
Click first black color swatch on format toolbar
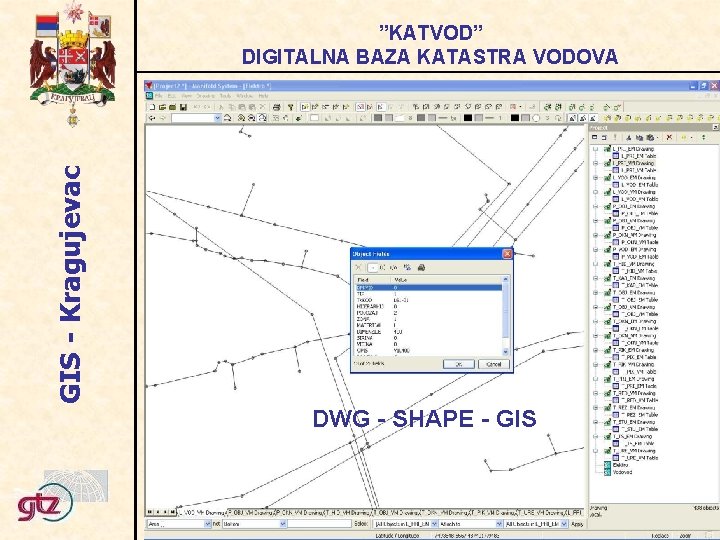[x=467, y=118]
